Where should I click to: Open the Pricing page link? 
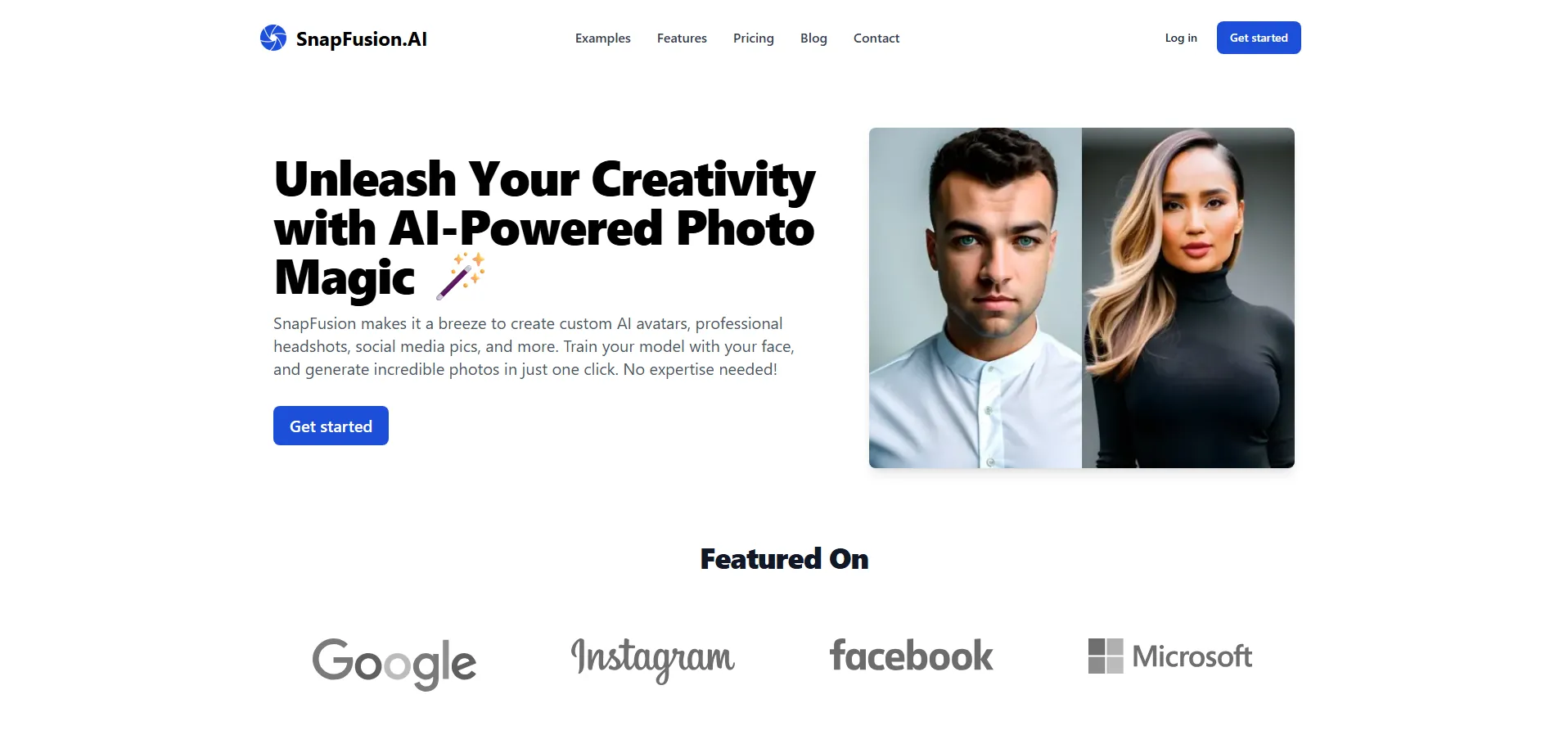point(754,38)
